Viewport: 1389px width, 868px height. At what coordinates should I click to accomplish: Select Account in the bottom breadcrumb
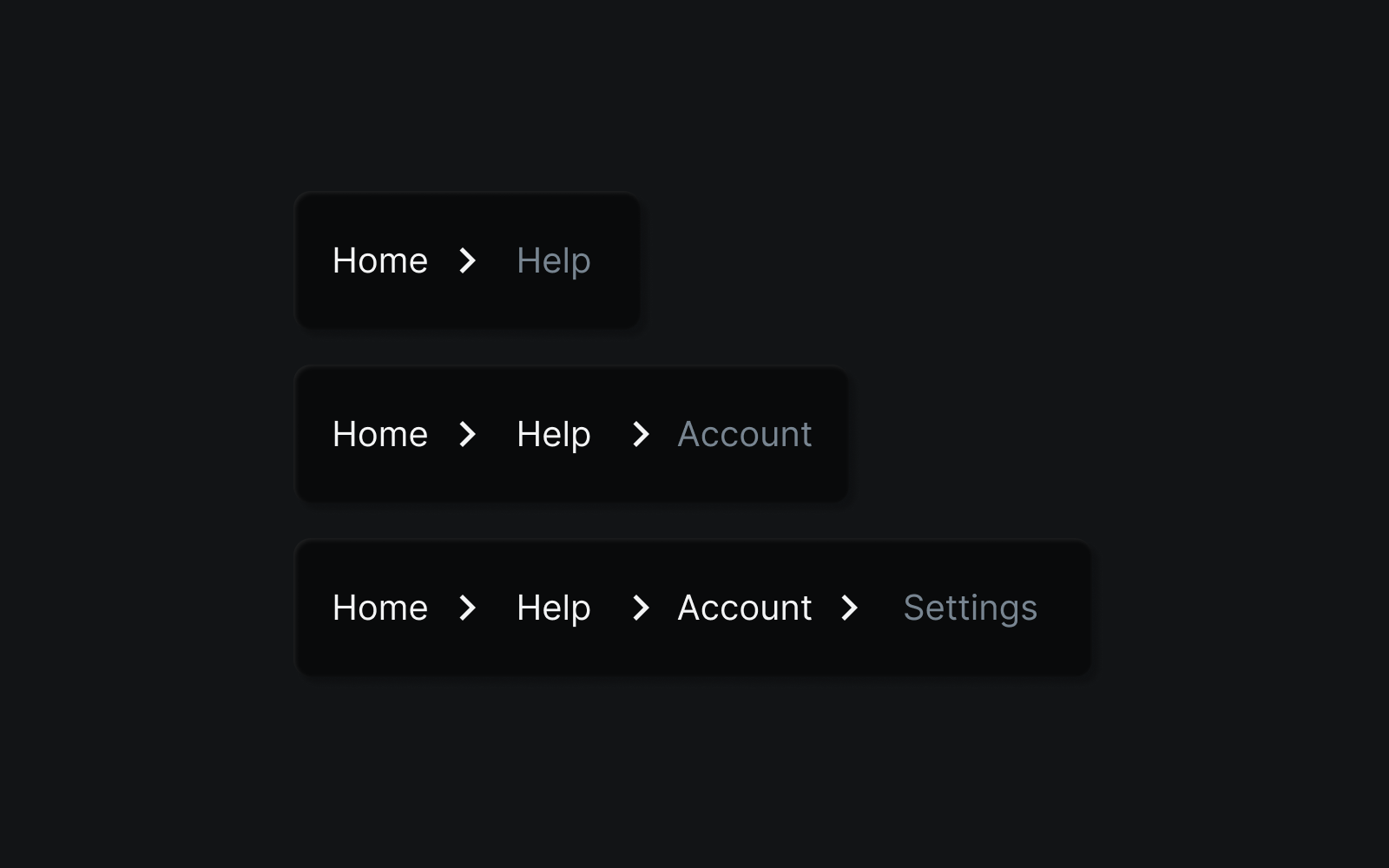coord(744,608)
